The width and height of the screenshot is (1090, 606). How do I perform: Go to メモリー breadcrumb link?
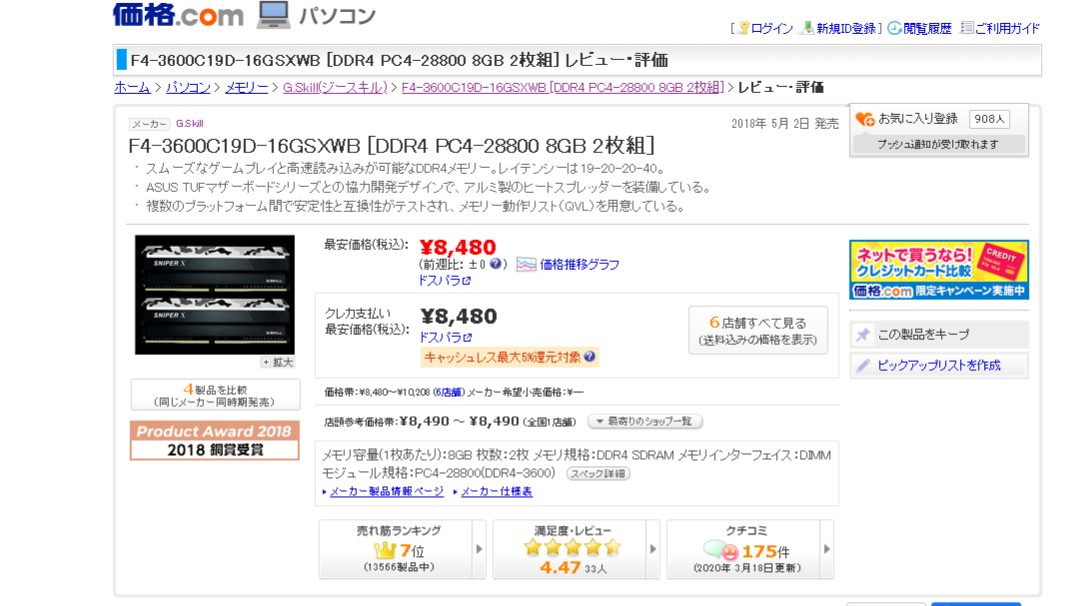tap(246, 88)
